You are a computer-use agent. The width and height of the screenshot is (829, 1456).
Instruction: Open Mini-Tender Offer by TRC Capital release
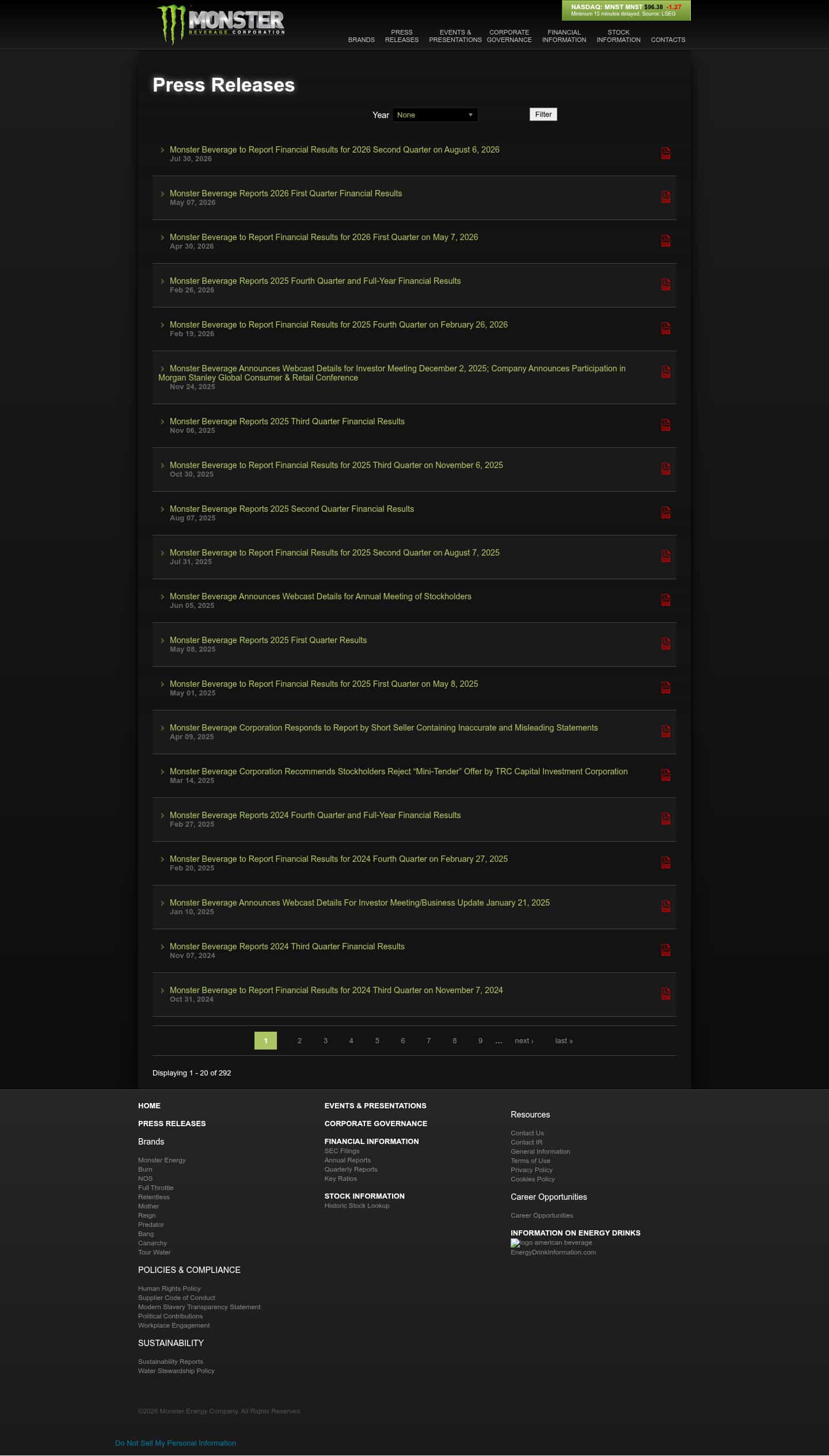(398, 771)
